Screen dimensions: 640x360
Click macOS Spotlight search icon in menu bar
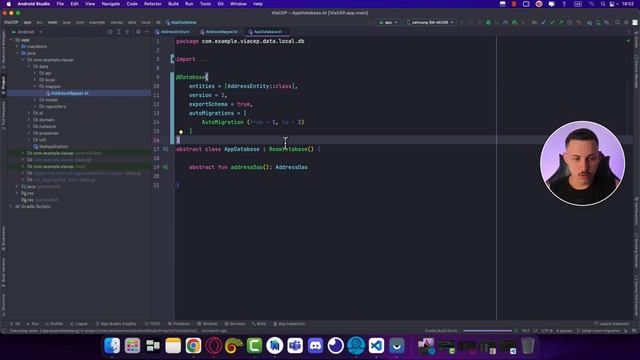click(x=603, y=4)
